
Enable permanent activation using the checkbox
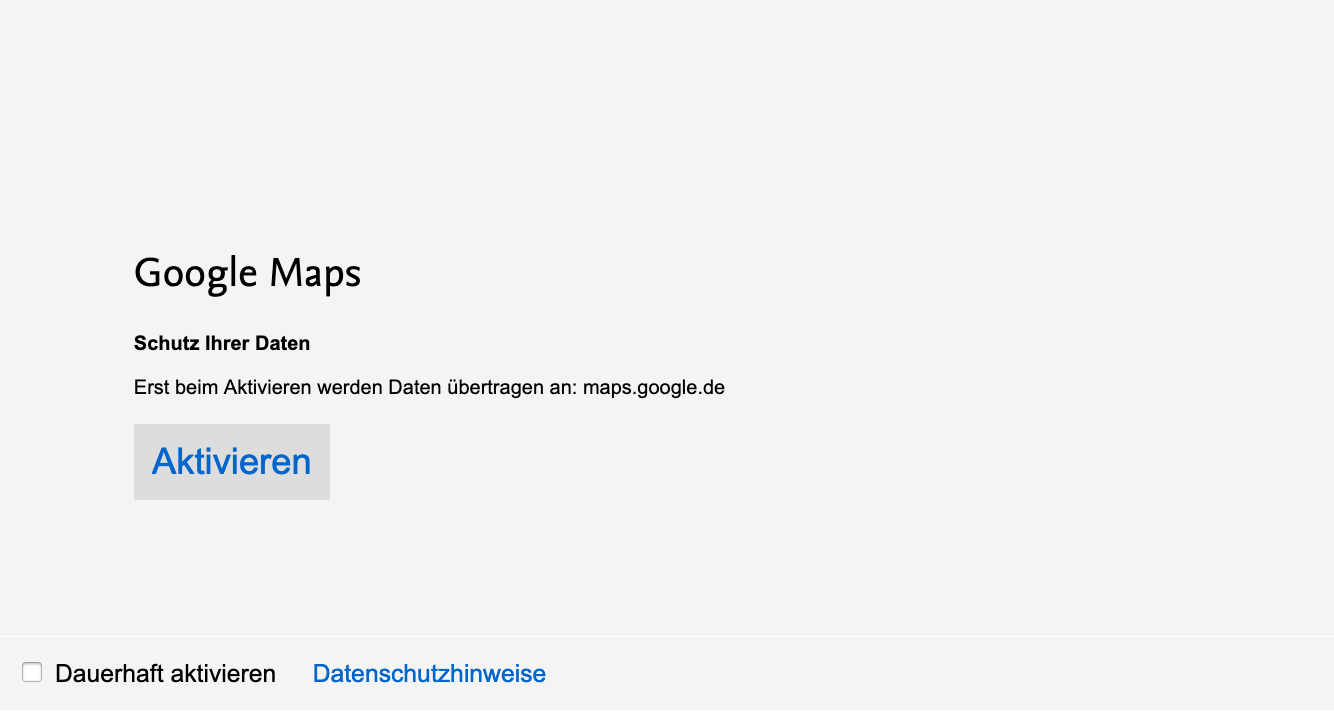32,673
